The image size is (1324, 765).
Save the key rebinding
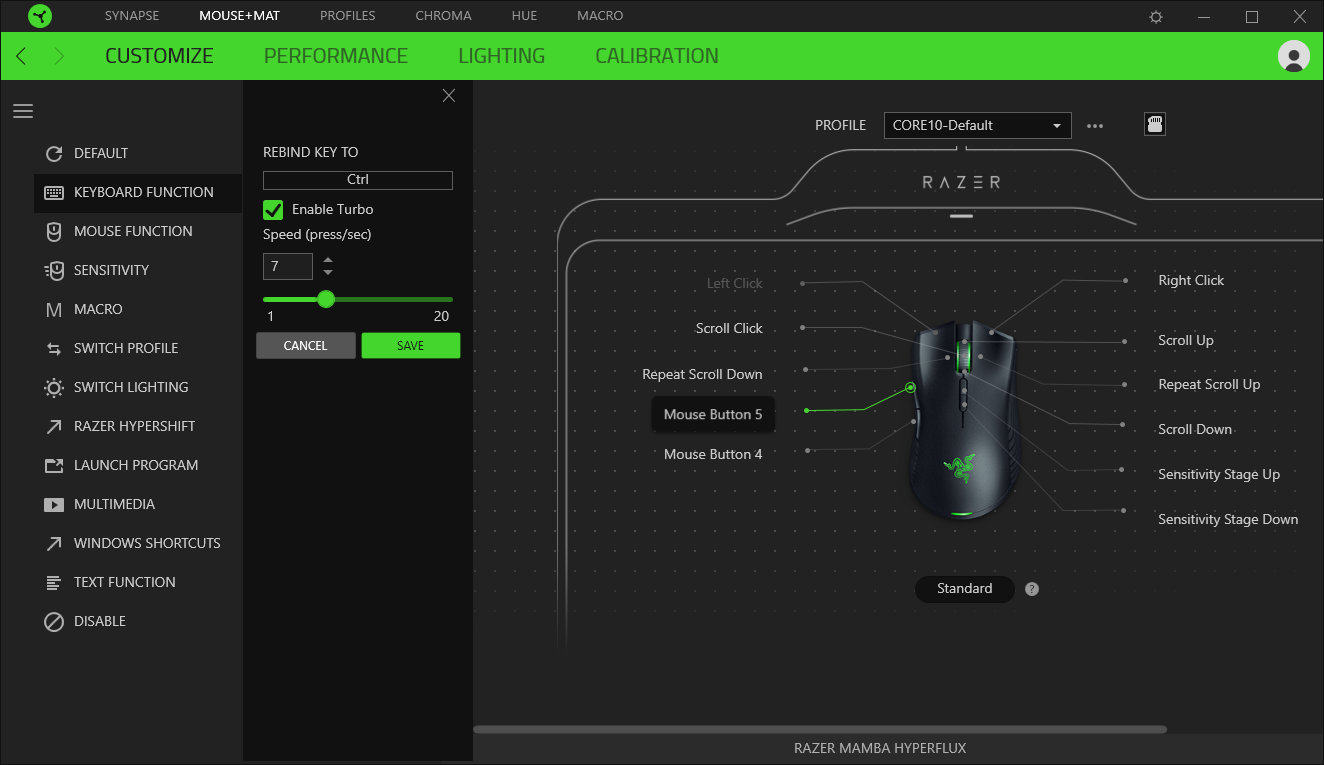[x=410, y=345]
